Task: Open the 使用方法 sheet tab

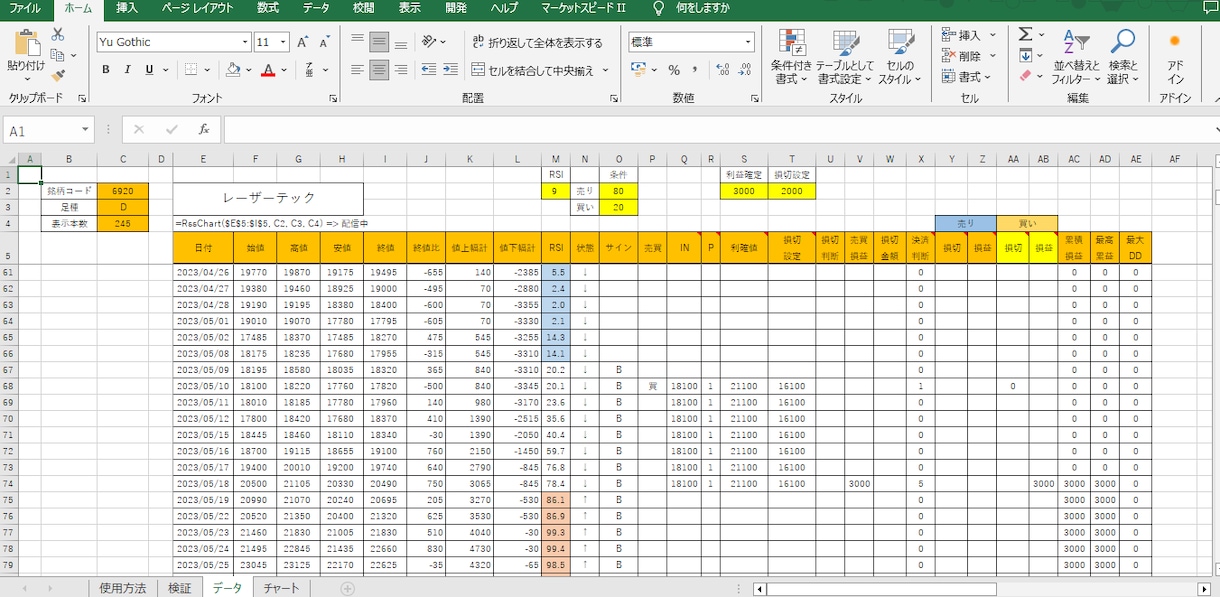Action: (123, 588)
